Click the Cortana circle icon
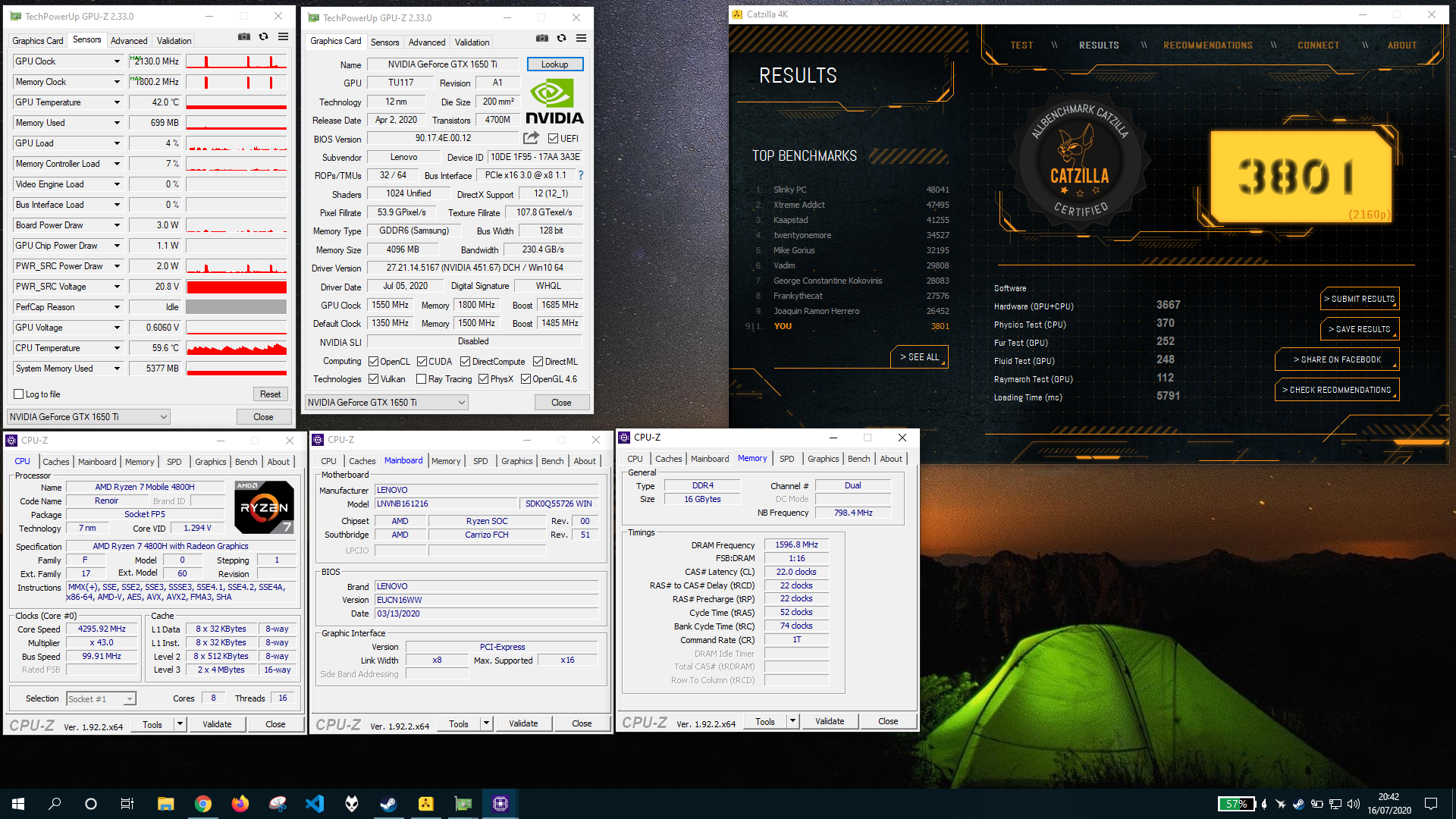The width and height of the screenshot is (1456, 819). click(x=91, y=804)
